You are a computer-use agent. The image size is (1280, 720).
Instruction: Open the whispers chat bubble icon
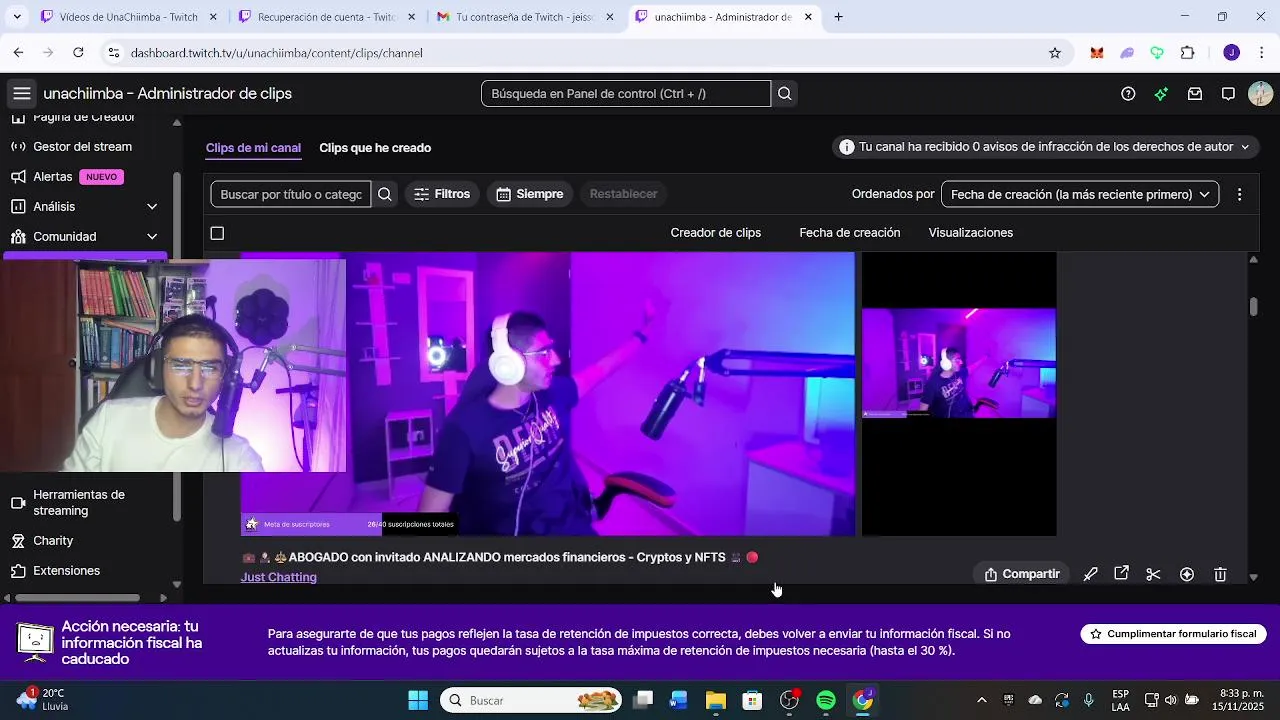coord(1228,94)
